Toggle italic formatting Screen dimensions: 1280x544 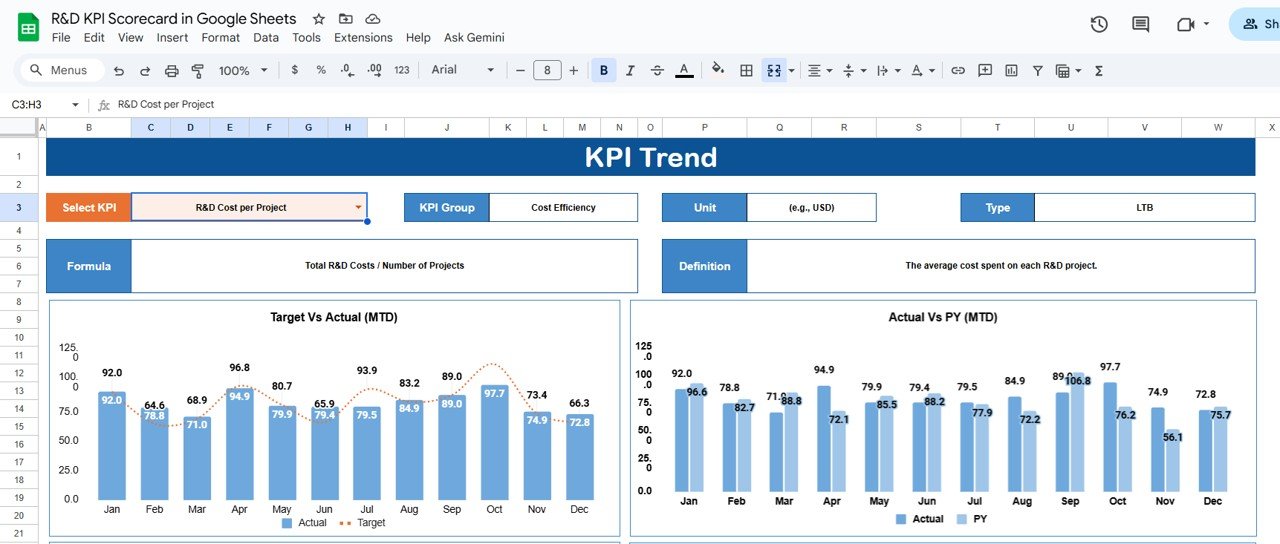coord(630,71)
